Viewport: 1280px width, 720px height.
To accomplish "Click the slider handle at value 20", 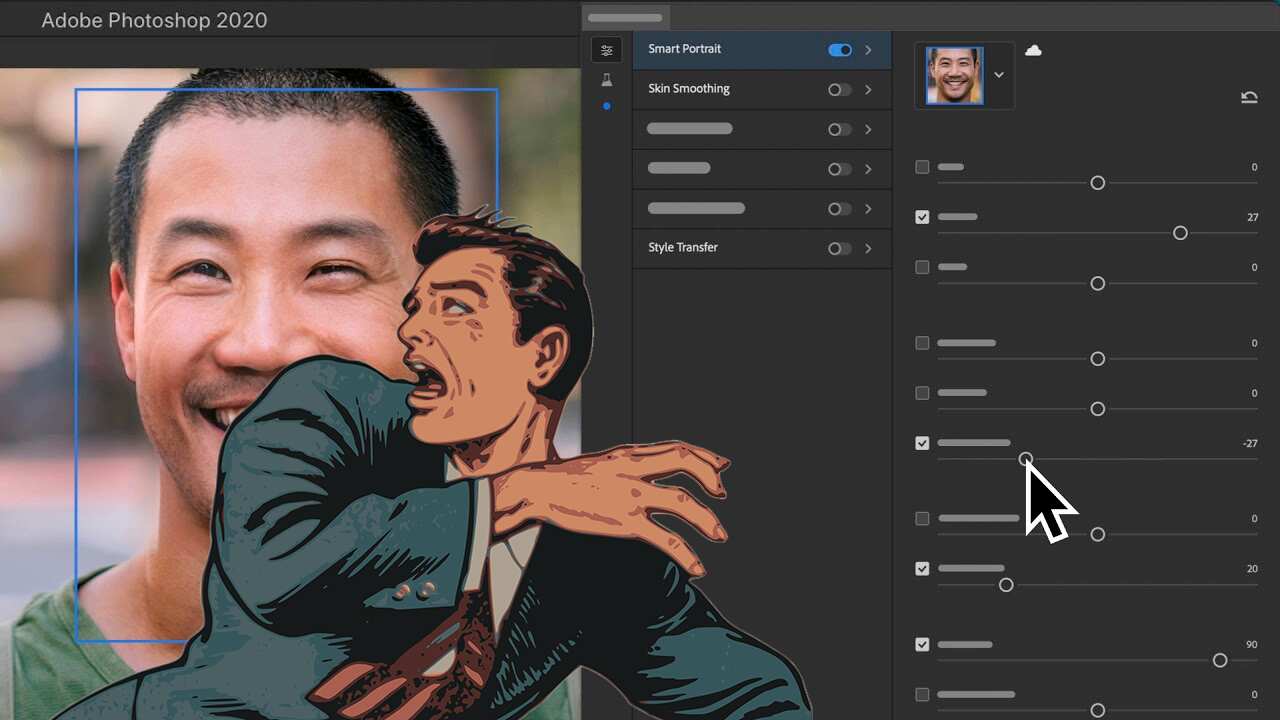I will tap(1006, 585).
